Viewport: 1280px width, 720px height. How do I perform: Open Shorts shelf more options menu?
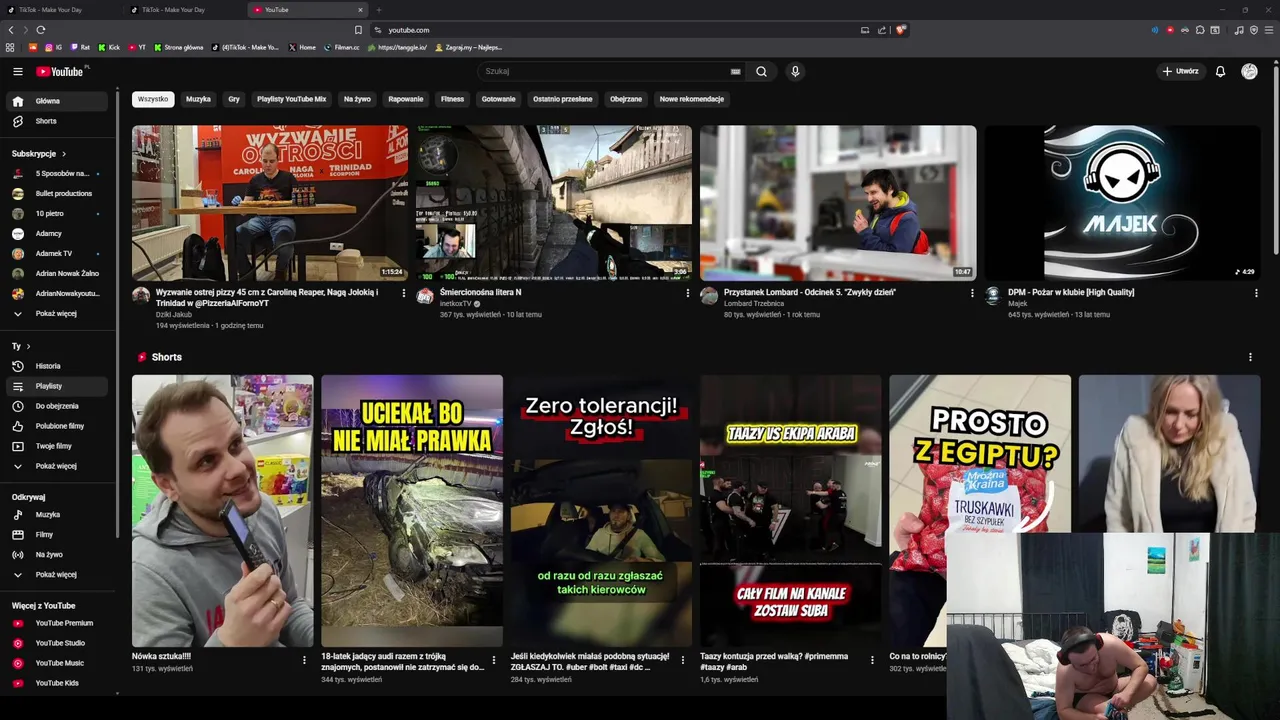pyautogui.click(x=1250, y=357)
